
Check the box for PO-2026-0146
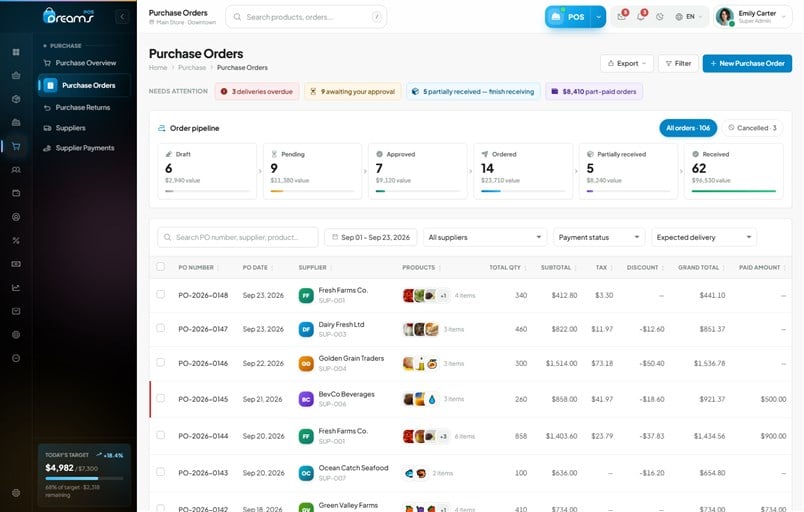[x=160, y=362]
